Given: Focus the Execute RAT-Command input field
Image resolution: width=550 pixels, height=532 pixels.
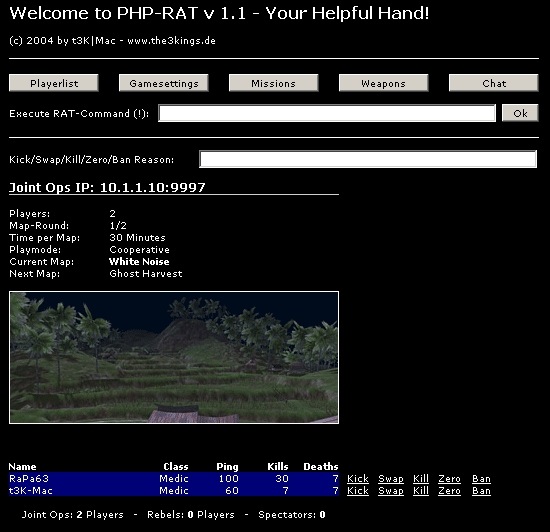Looking at the screenshot, I should 327,113.
